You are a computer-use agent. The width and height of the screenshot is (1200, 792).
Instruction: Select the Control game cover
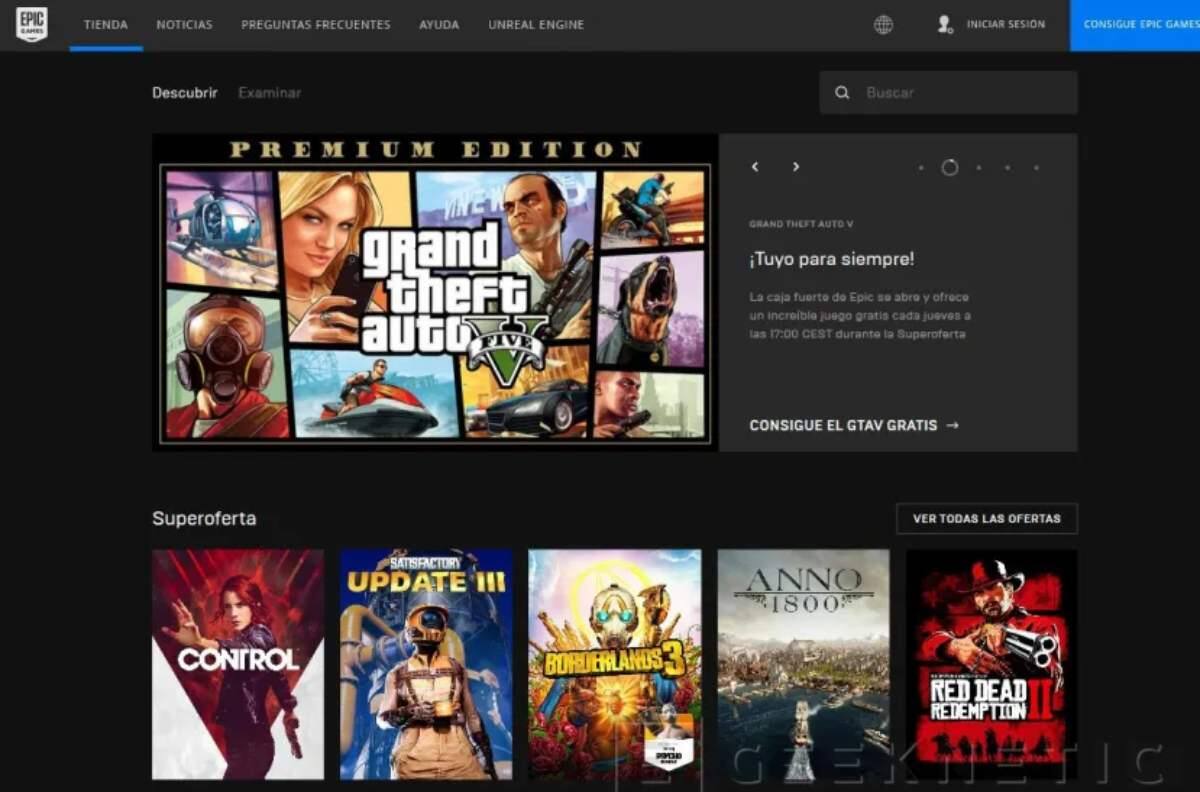click(237, 663)
